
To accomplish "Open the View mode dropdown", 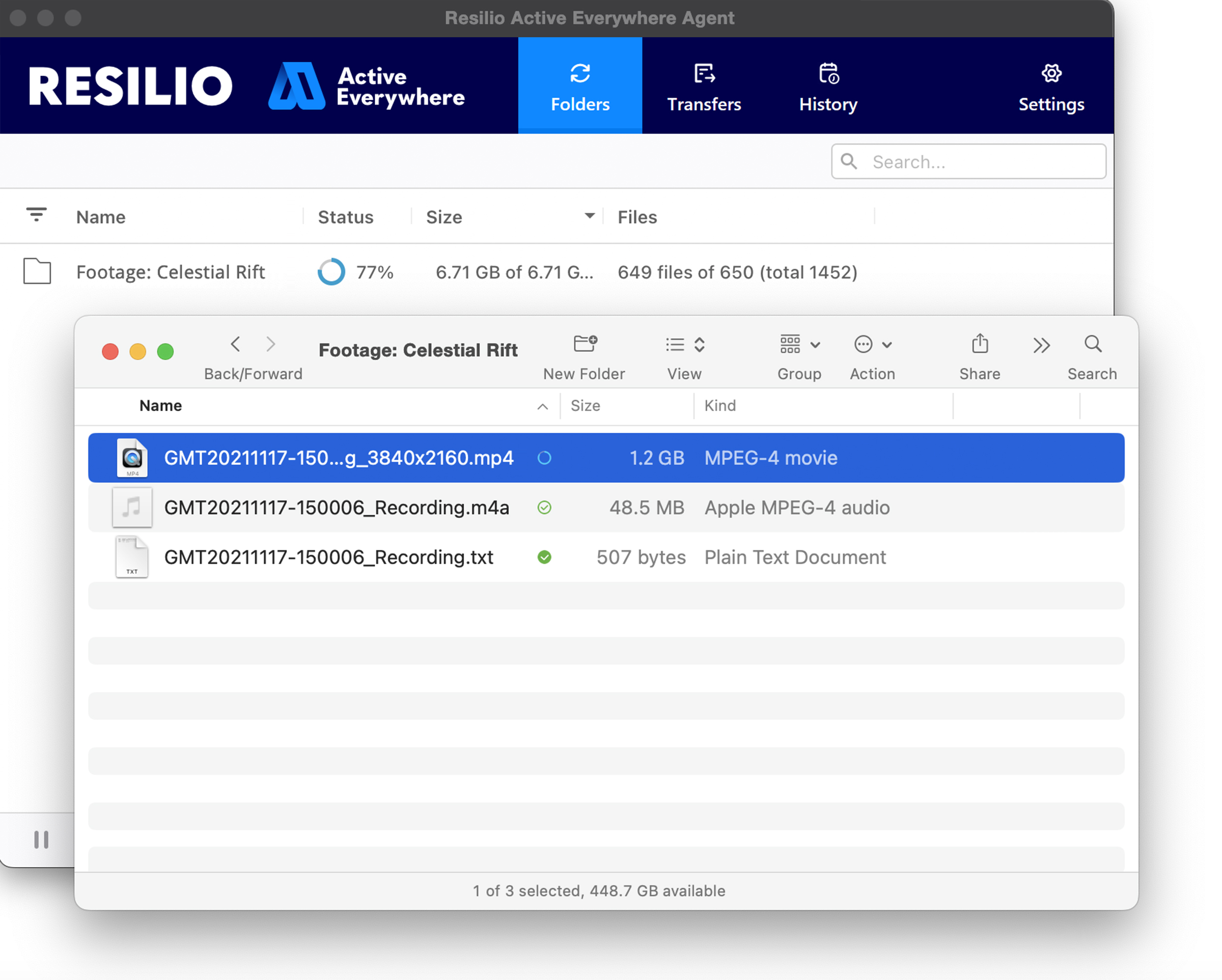I will click(x=685, y=345).
